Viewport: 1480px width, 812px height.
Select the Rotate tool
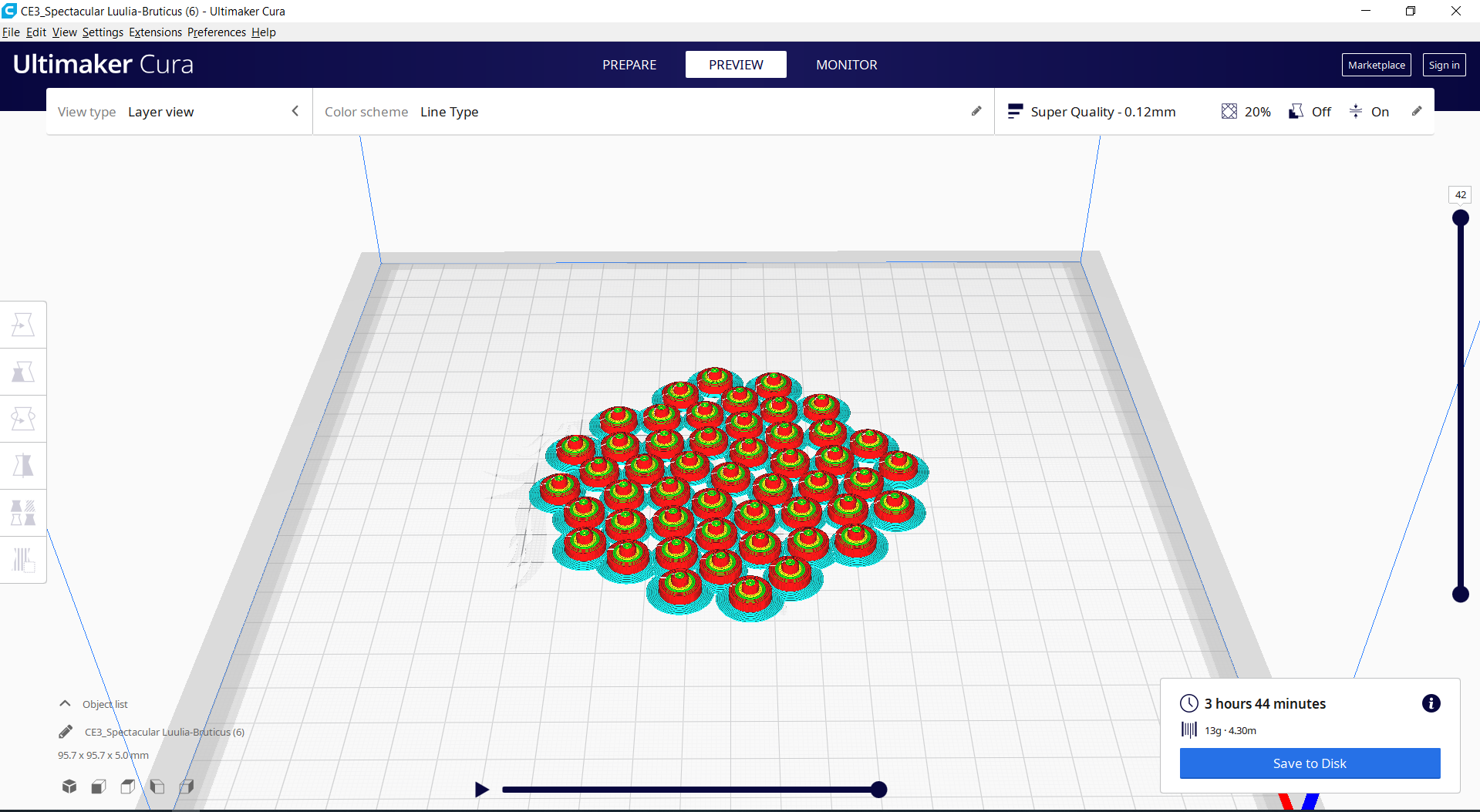[x=23, y=418]
